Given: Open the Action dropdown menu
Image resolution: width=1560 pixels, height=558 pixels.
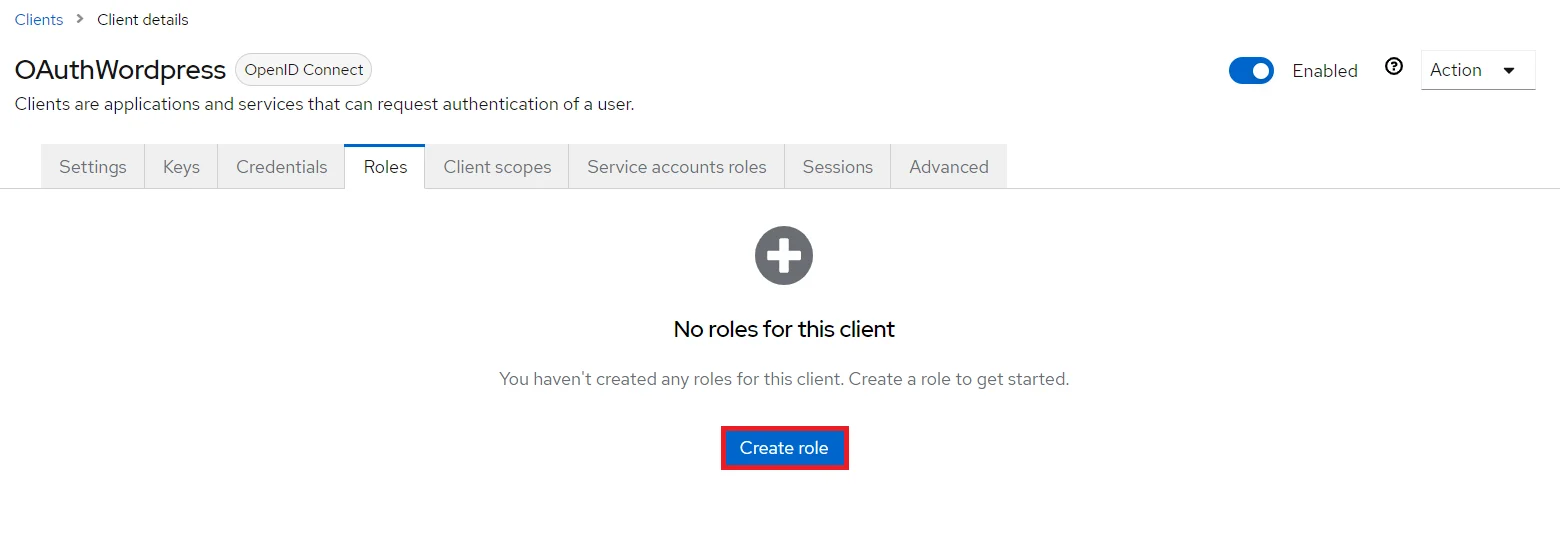Looking at the screenshot, I should [x=1478, y=70].
